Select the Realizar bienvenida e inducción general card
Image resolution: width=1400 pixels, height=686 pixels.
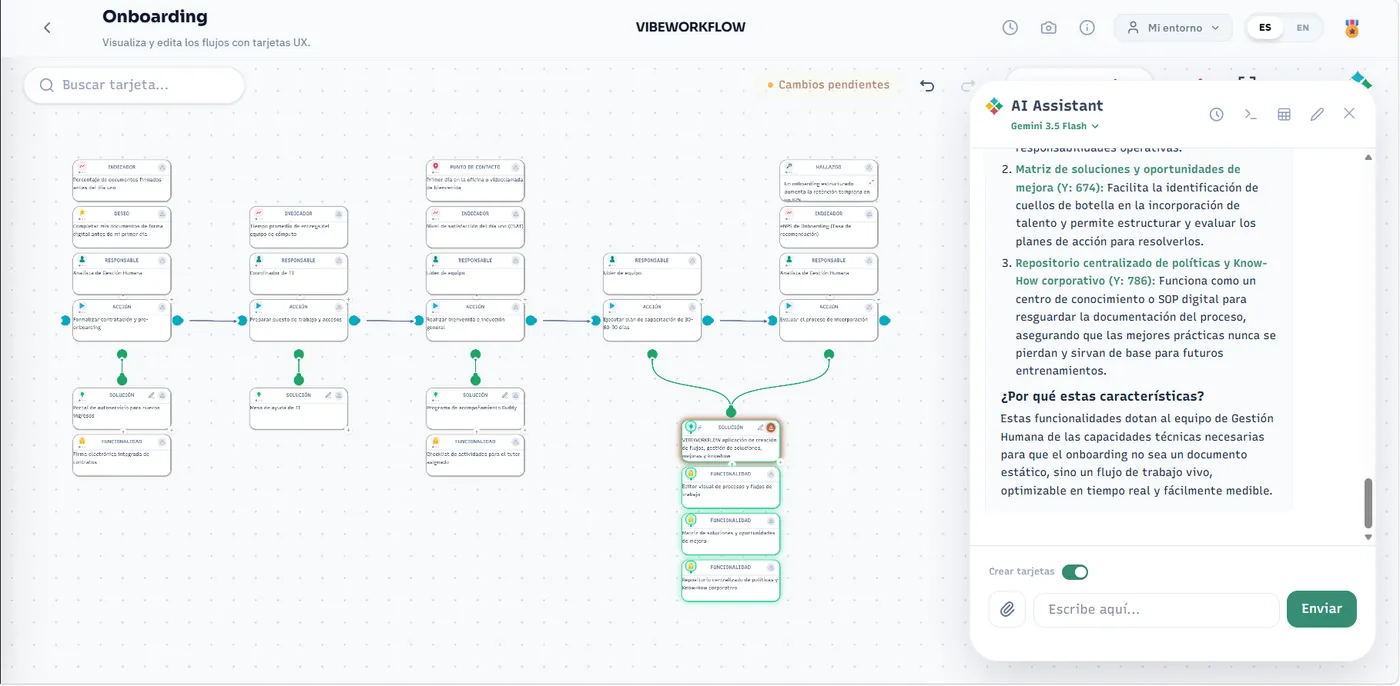point(475,320)
